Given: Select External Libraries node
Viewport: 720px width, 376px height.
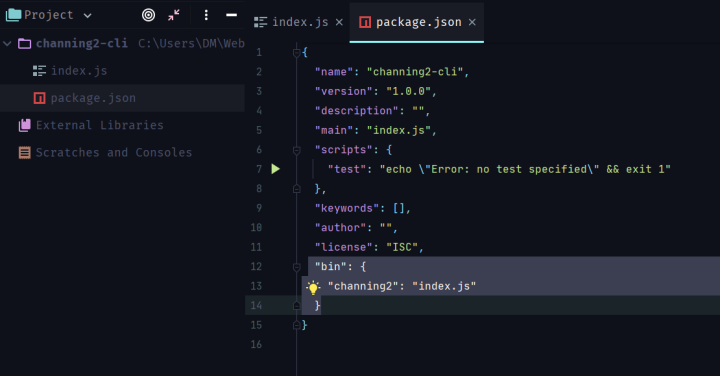Looking at the screenshot, I should [100, 125].
